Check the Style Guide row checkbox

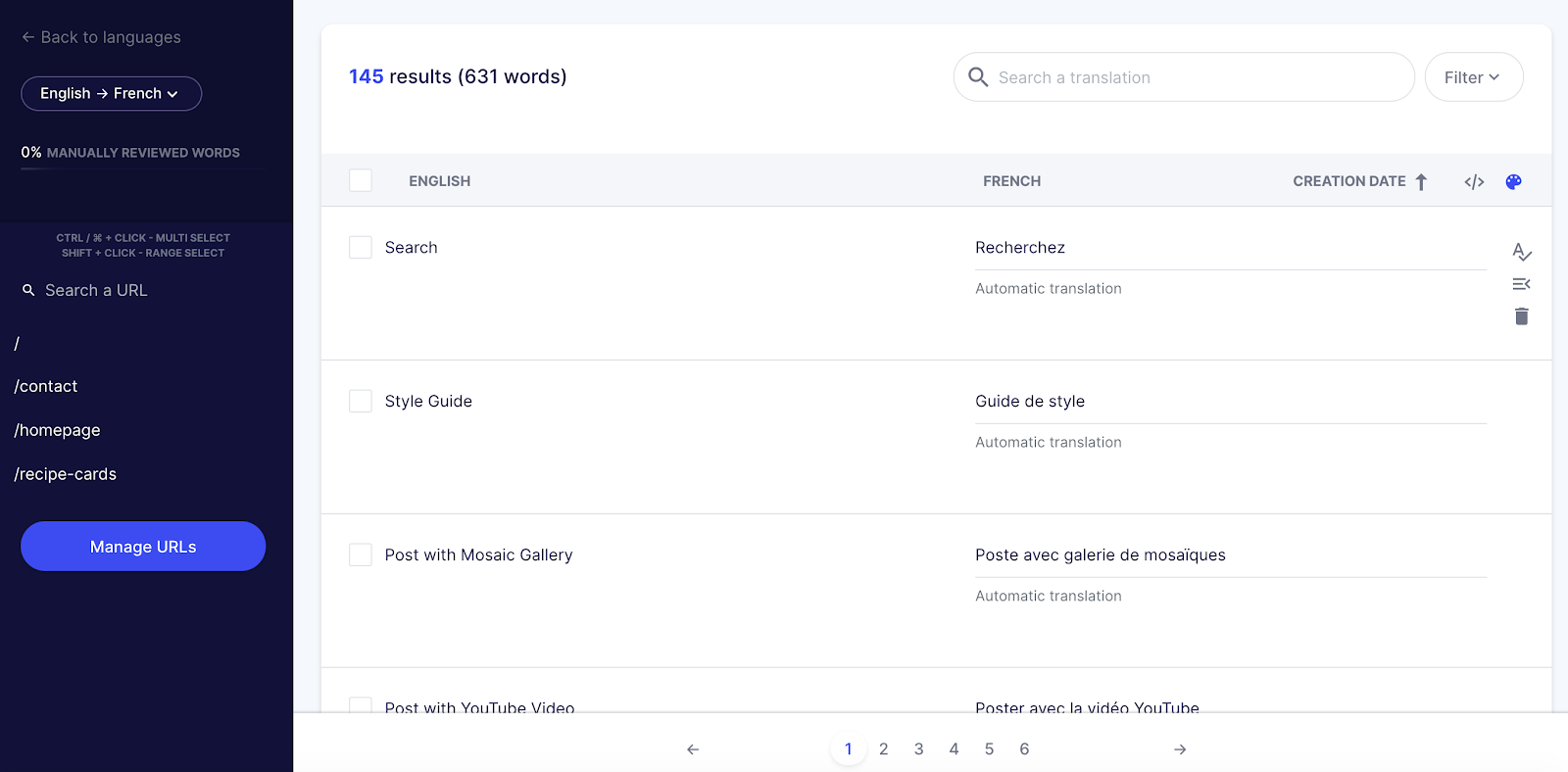pos(361,401)
